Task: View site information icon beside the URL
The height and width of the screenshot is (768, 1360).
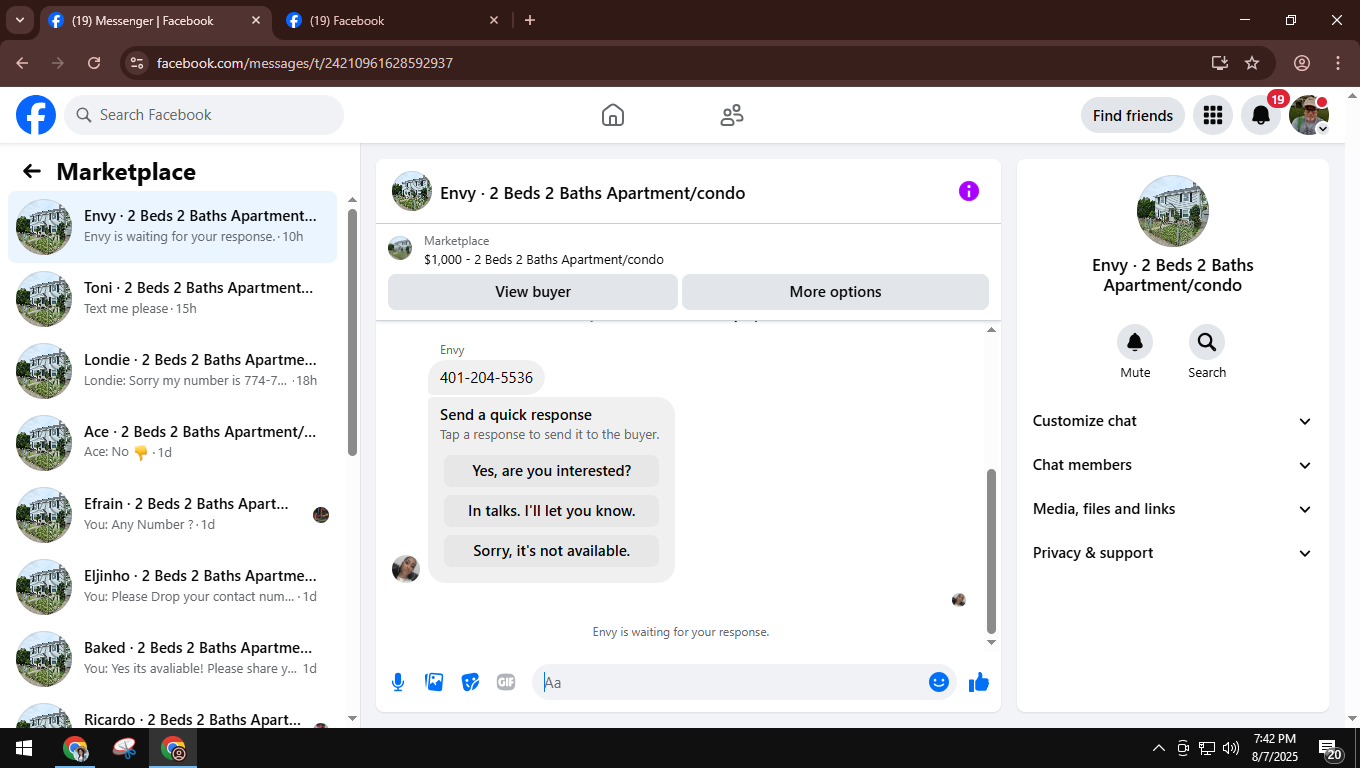Action: (138, 63)
